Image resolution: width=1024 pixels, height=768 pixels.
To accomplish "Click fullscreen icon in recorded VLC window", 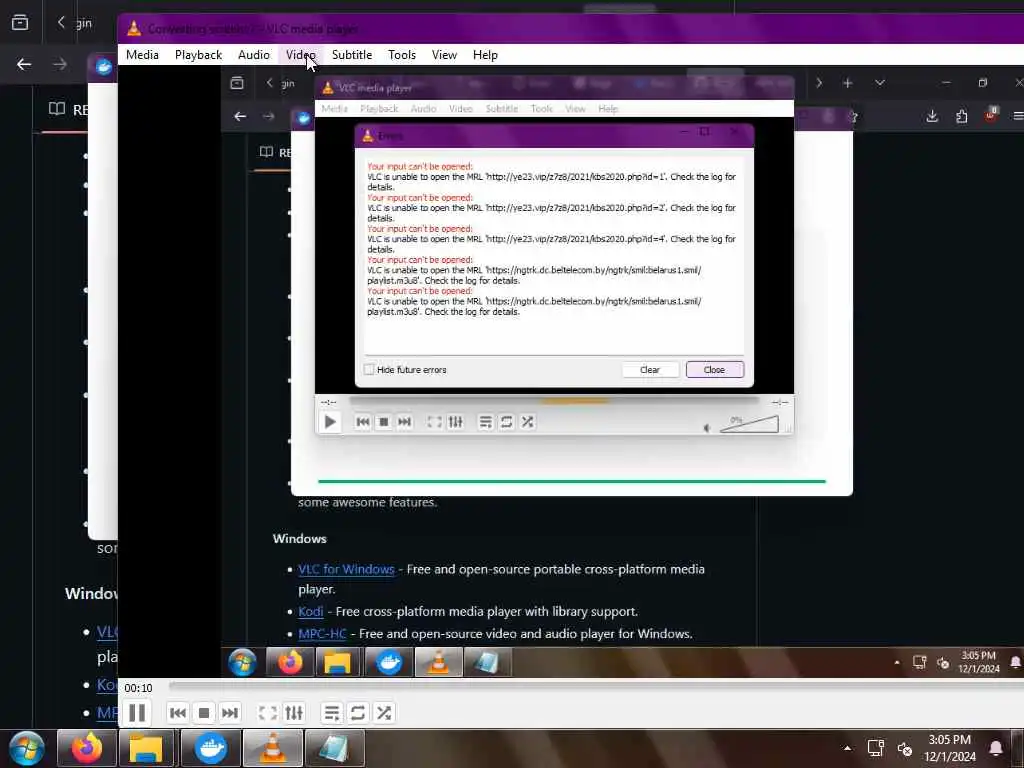I will click(434, 422).
